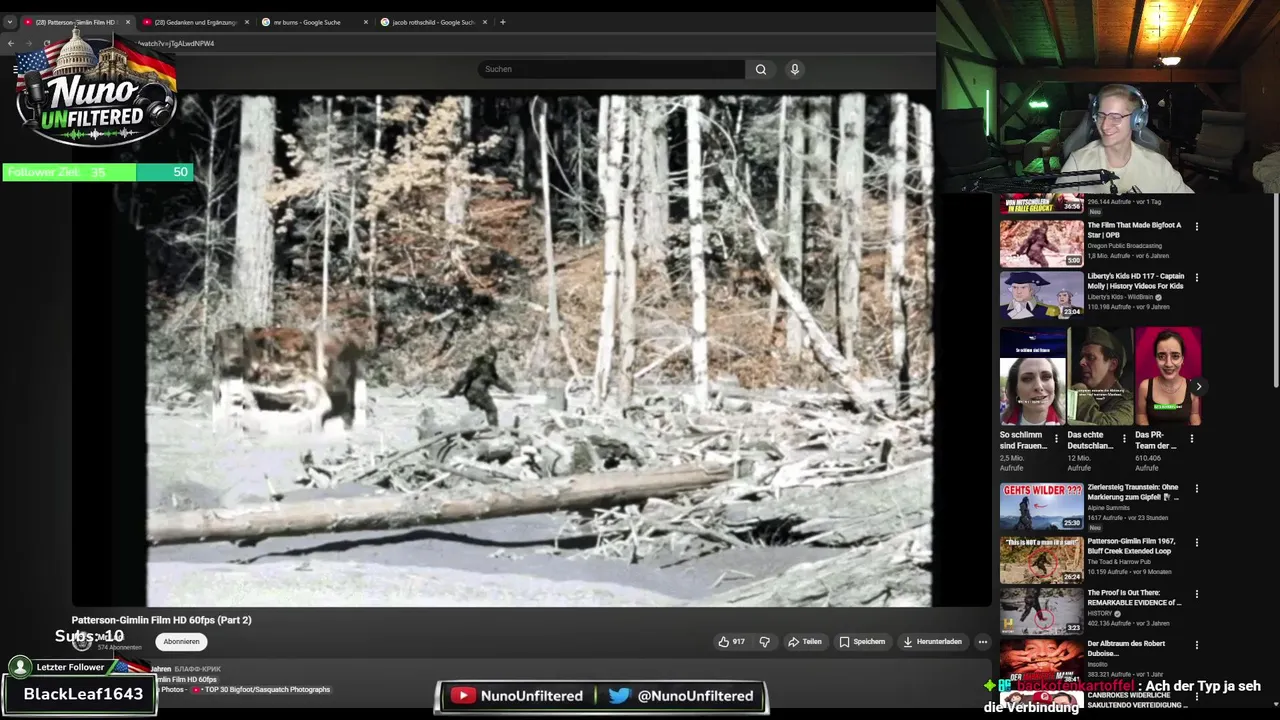
Task: Activate voice search microphone icon
Action: (x=795, y=69)
